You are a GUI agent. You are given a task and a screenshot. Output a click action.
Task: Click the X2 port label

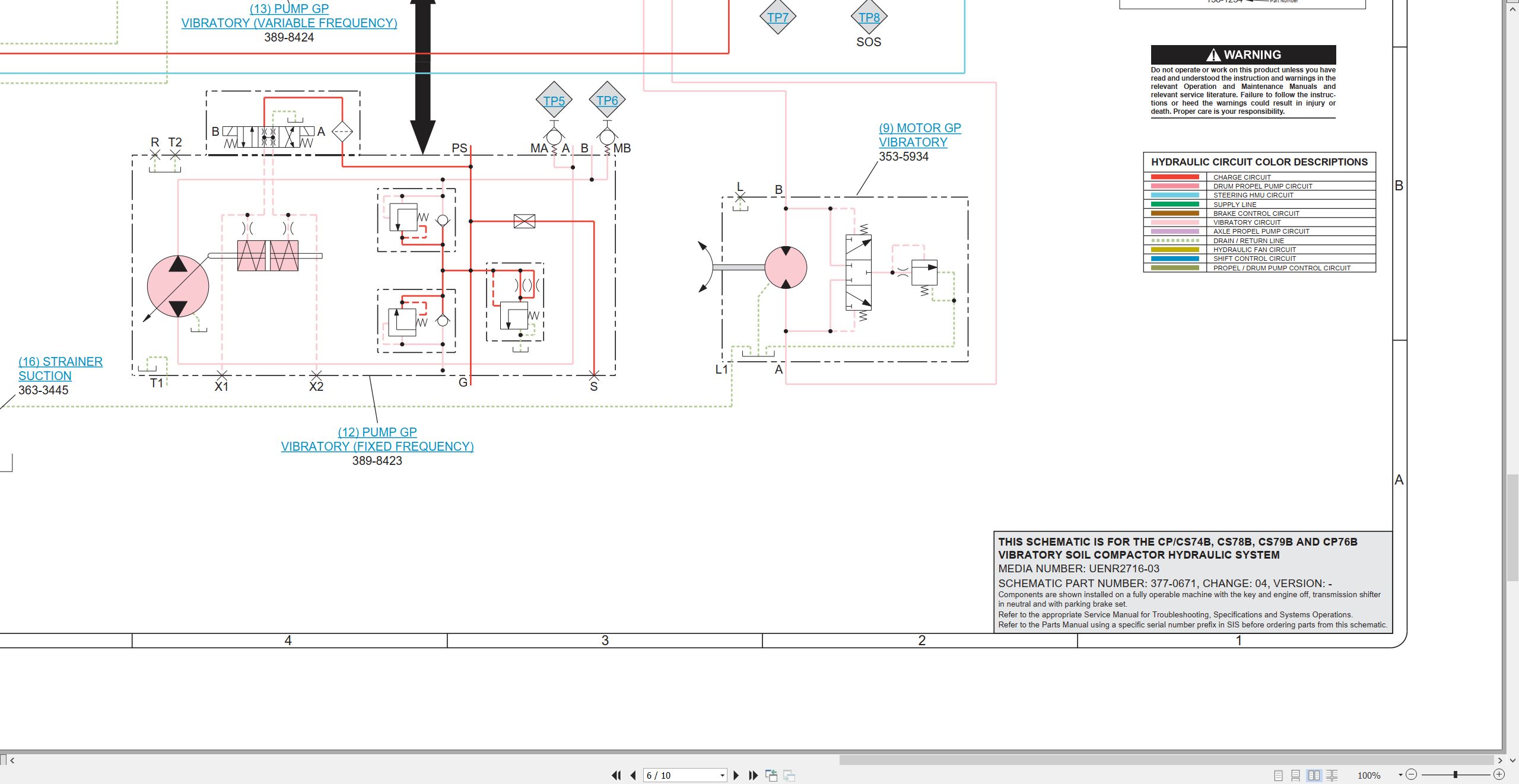(x=316, y=387)
